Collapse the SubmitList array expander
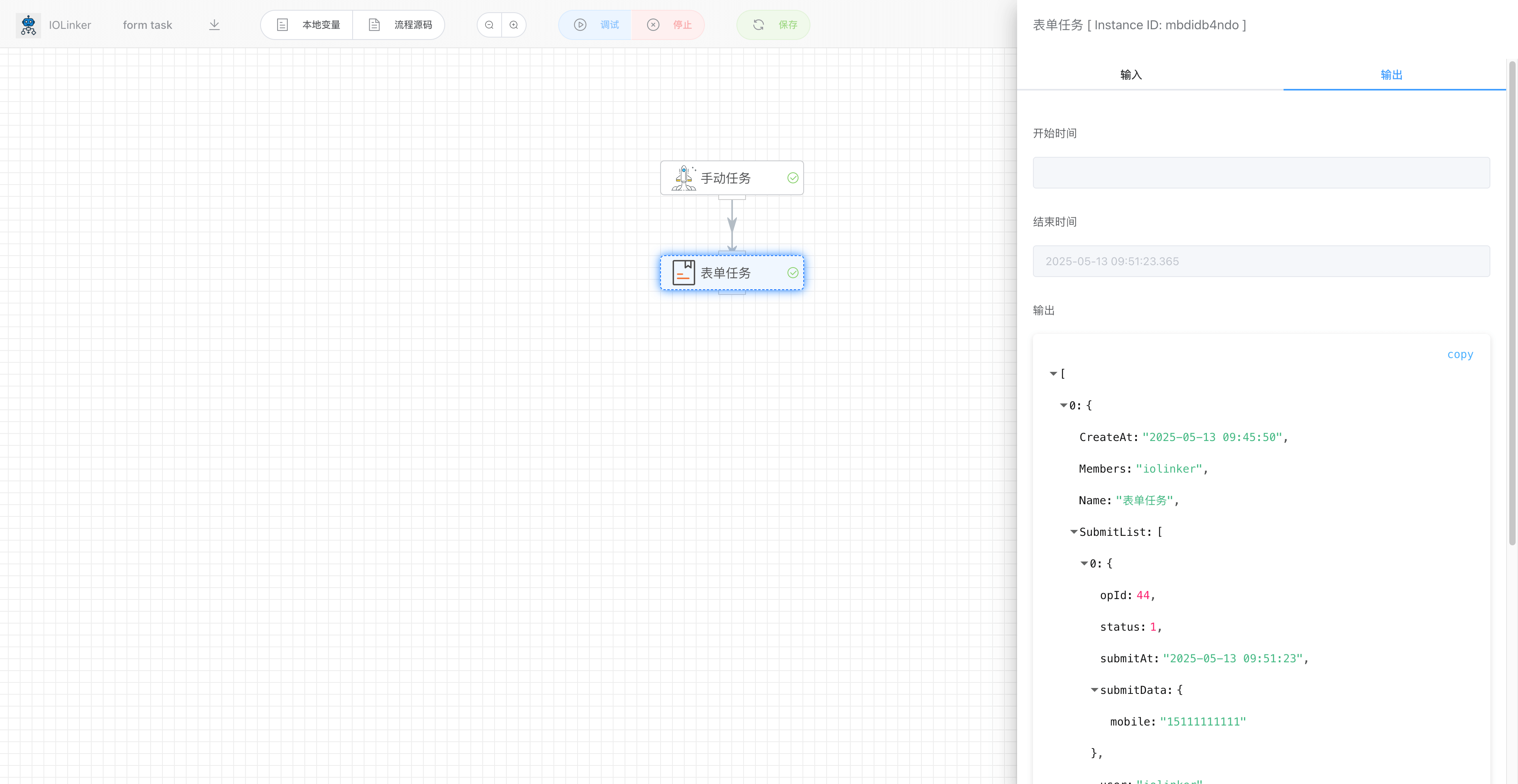This screenshot has width=1518, height=784. pos(1074,531)
